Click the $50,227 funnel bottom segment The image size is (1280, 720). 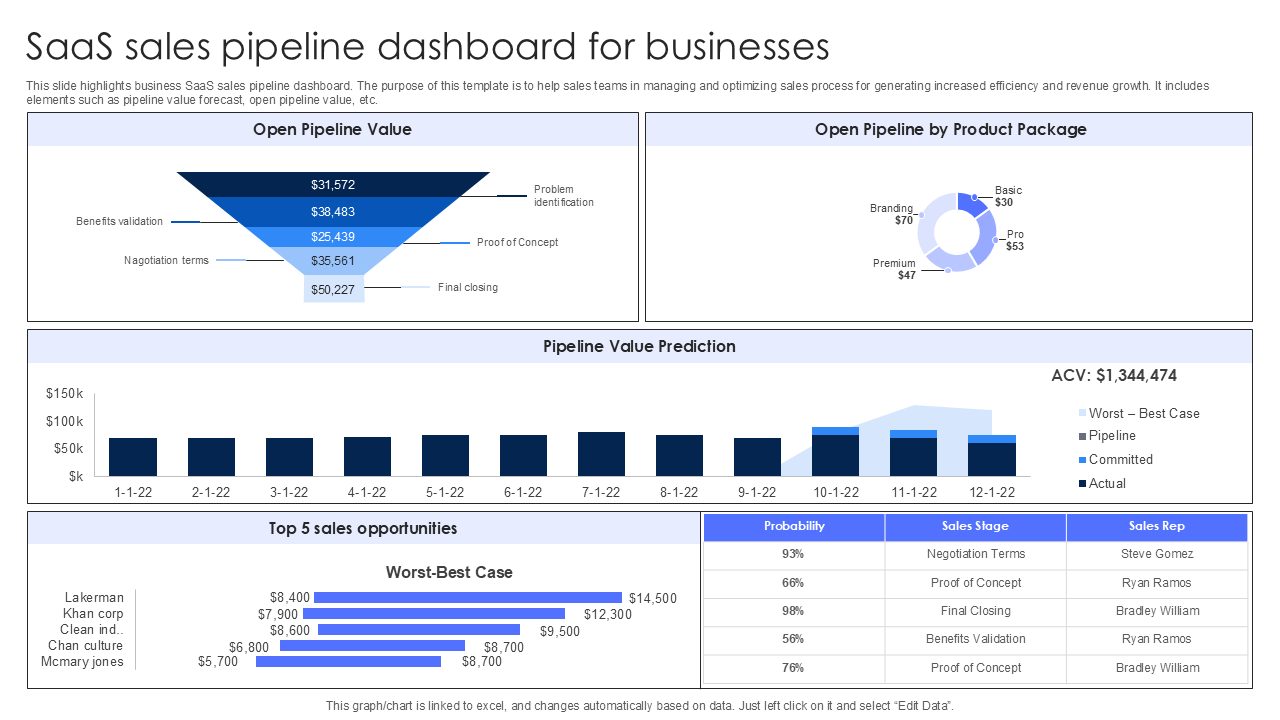coord(334,289)
